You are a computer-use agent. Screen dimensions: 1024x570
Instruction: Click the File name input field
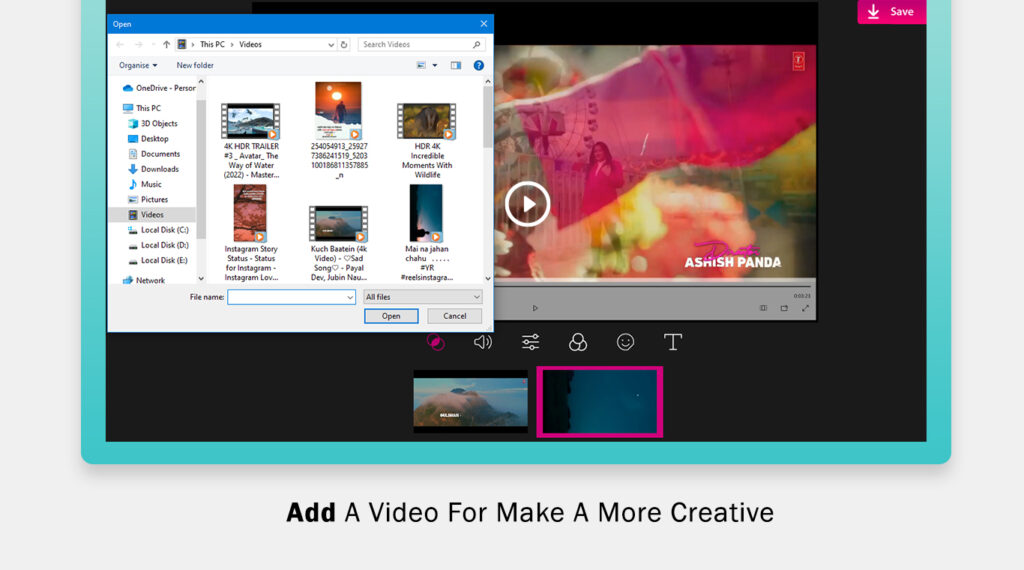click(288, 297)
